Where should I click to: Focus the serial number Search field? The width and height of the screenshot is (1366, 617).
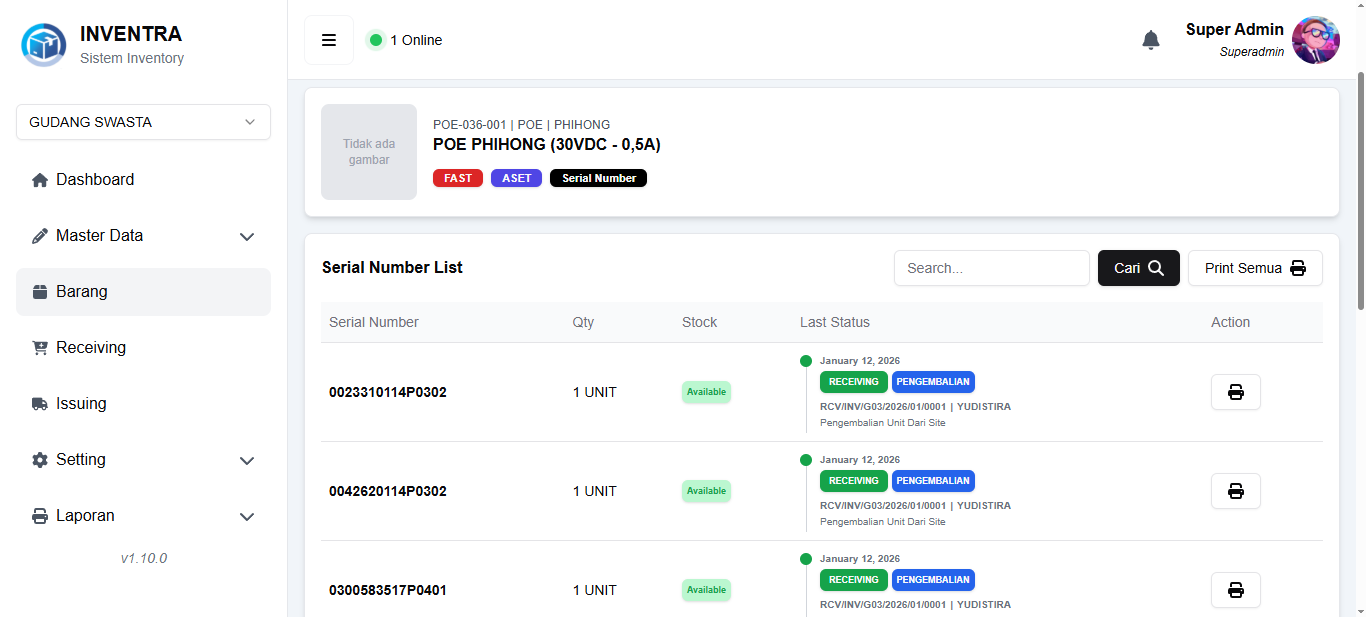(x=992, y=268)
